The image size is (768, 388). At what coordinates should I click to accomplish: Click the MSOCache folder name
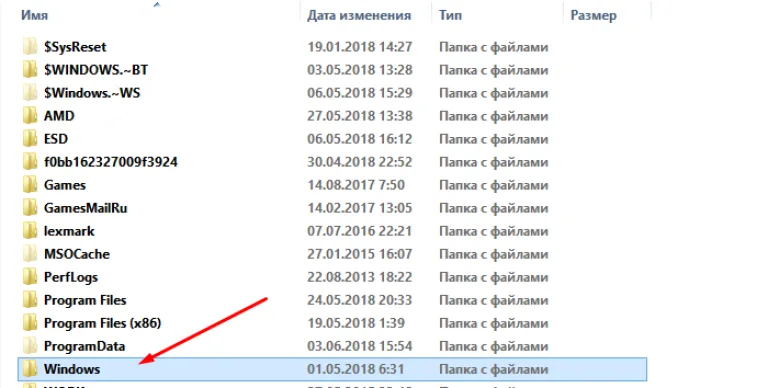click(77, 254)
